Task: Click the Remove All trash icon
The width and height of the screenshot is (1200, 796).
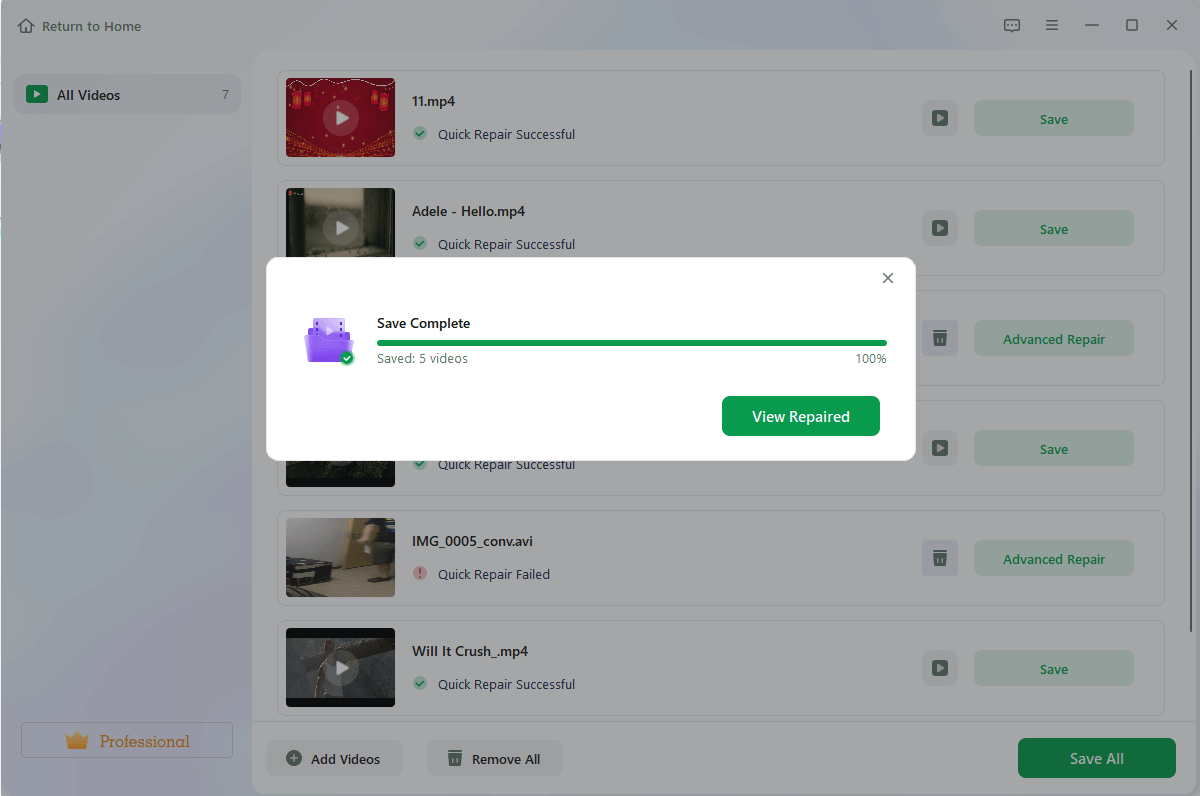Action: [x=455, y=759]
